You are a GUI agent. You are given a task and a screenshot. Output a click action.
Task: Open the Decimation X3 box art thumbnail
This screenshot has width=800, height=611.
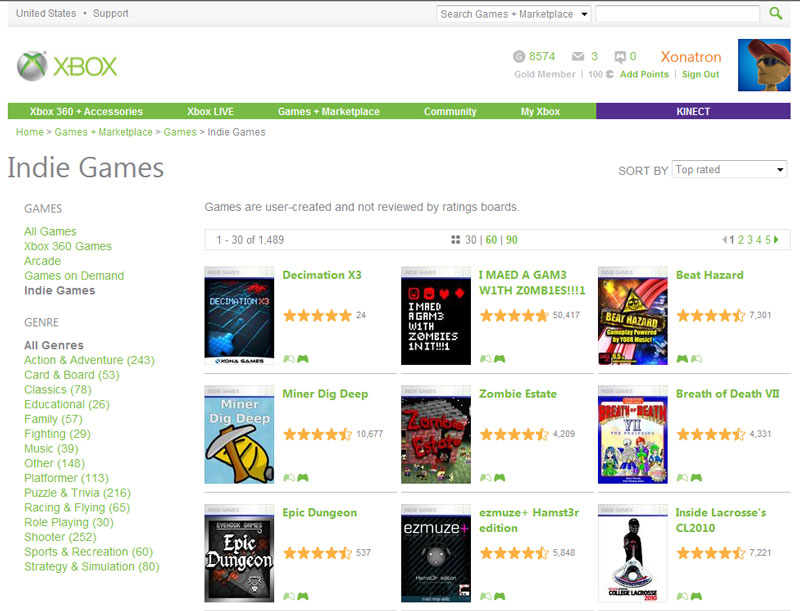click(x=239, y=316)
